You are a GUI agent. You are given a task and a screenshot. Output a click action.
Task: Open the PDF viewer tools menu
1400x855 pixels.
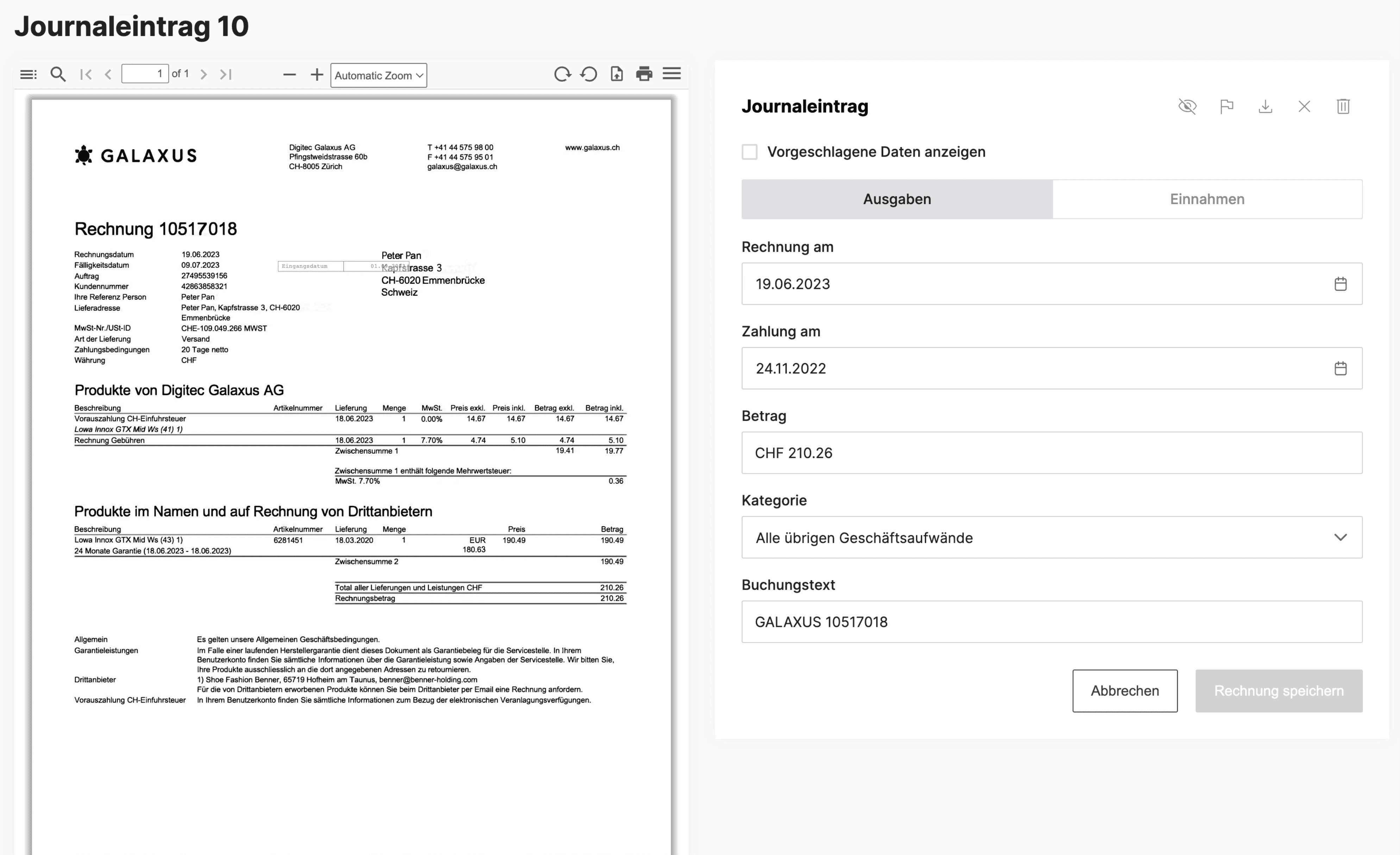coord(672,74)
